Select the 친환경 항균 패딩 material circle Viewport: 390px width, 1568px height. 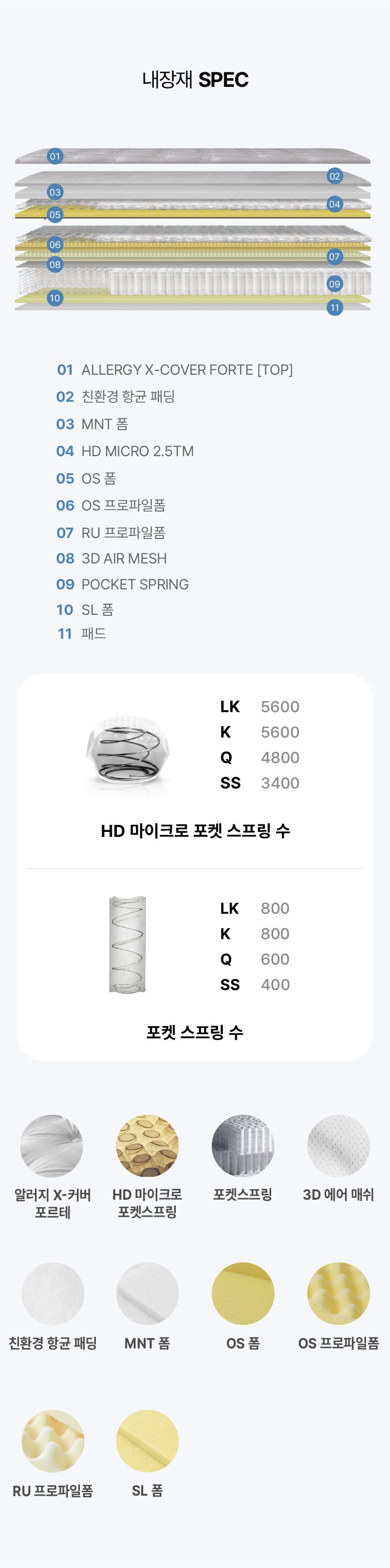52,1294
